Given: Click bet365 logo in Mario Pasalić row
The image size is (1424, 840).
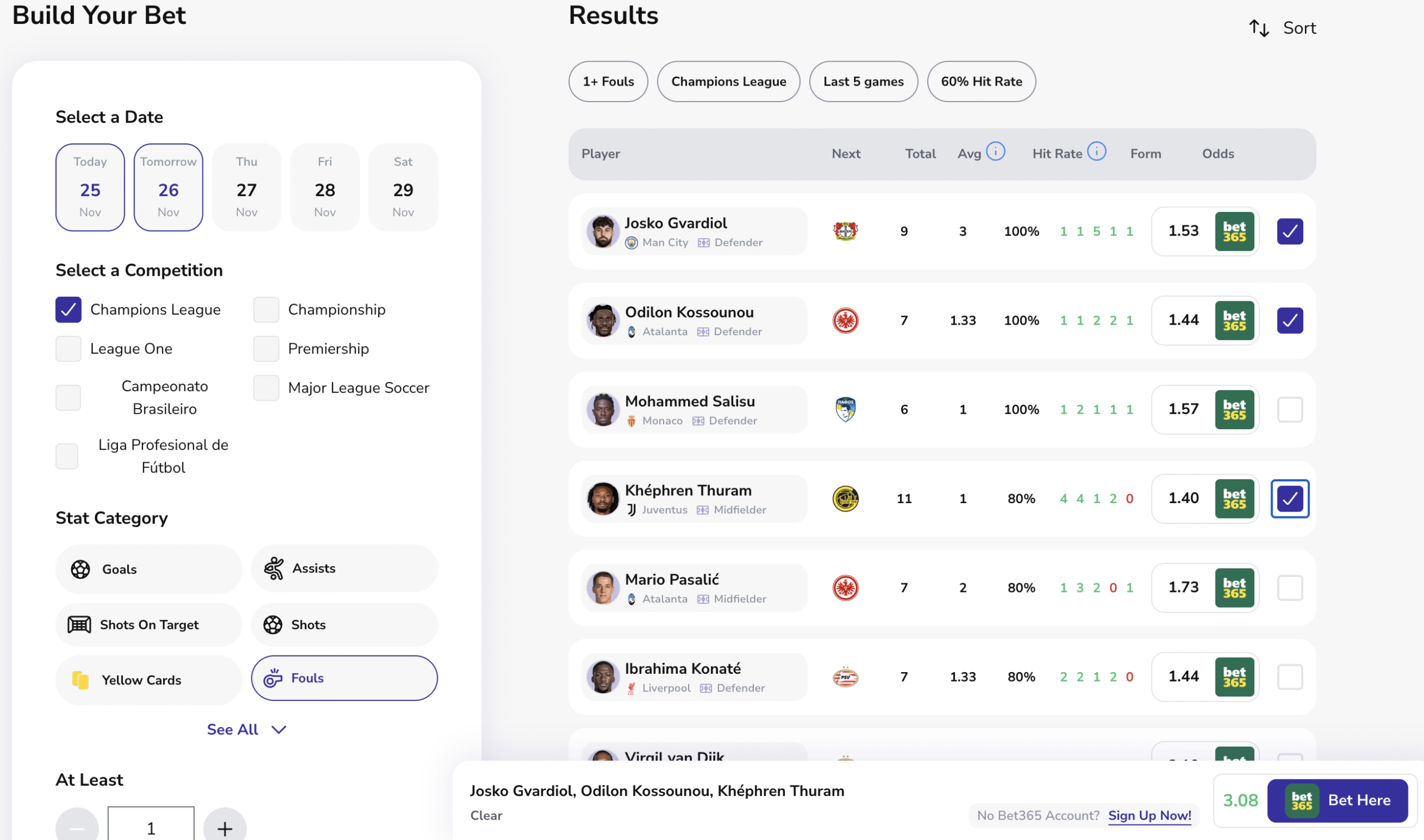Looking at the screenshot, I should [x=1234, y=588].
